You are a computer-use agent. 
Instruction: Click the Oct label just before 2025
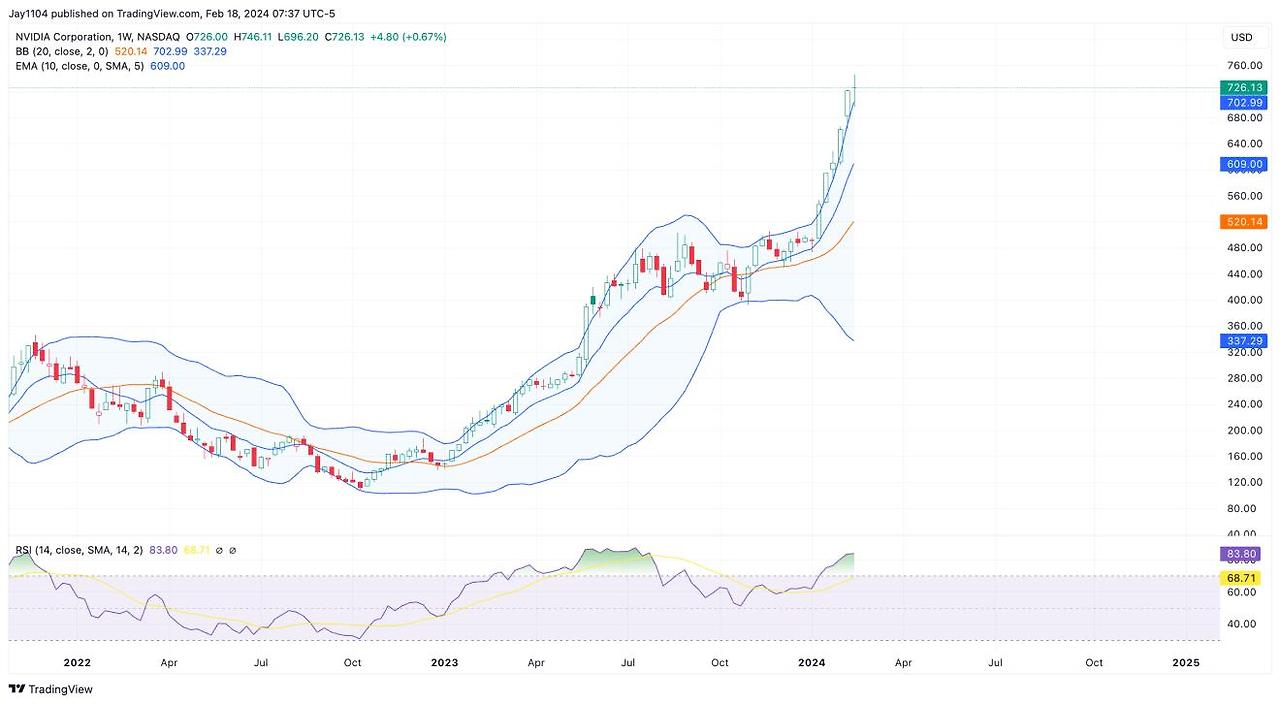tap(1094, 662)
